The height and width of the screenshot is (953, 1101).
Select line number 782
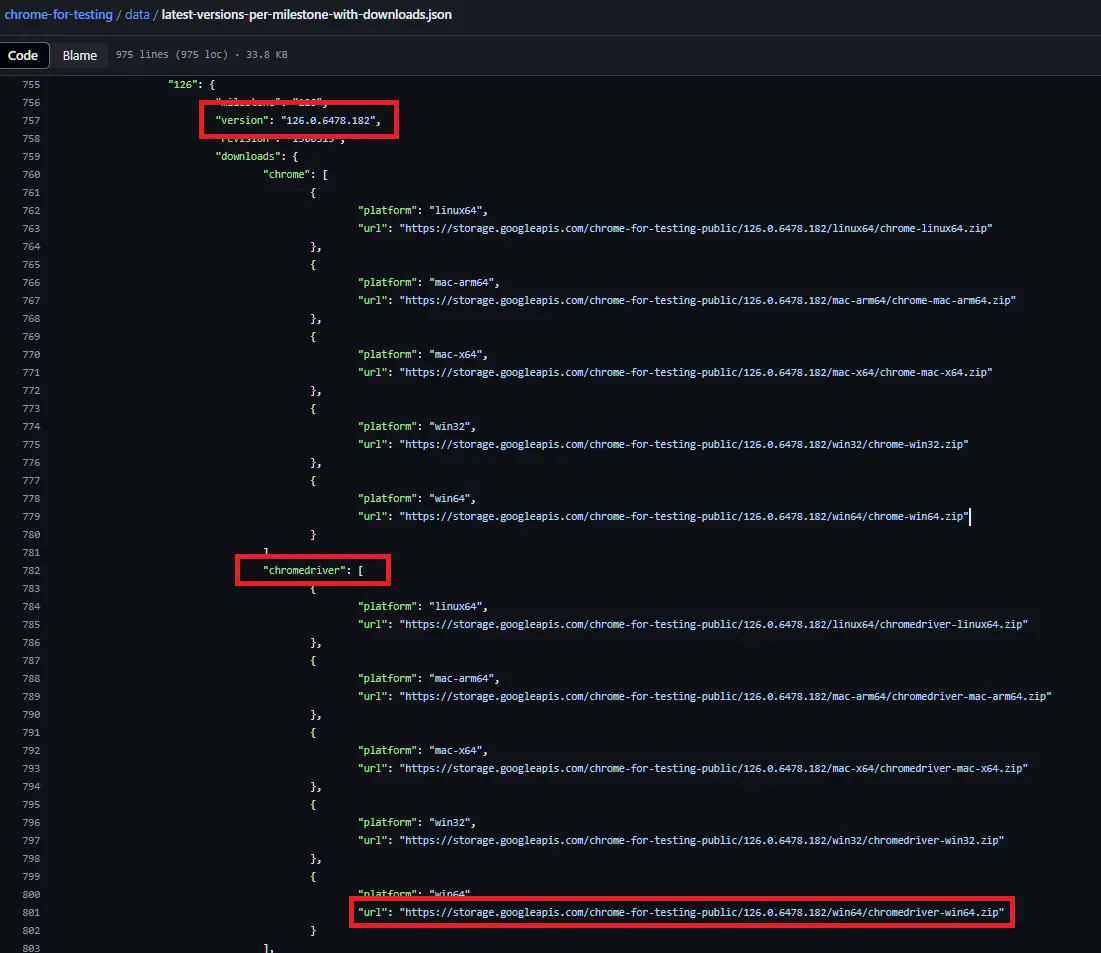pos(31,570)
